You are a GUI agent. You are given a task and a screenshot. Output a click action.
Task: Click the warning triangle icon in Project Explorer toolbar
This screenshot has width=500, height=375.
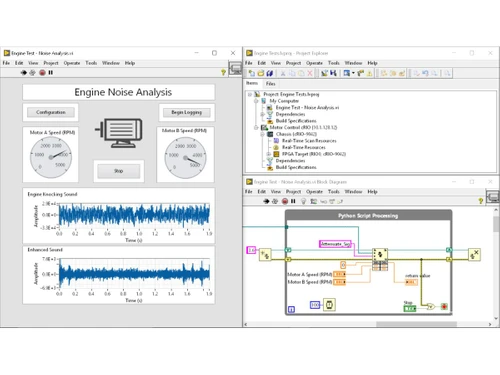(x=369, y=73)
